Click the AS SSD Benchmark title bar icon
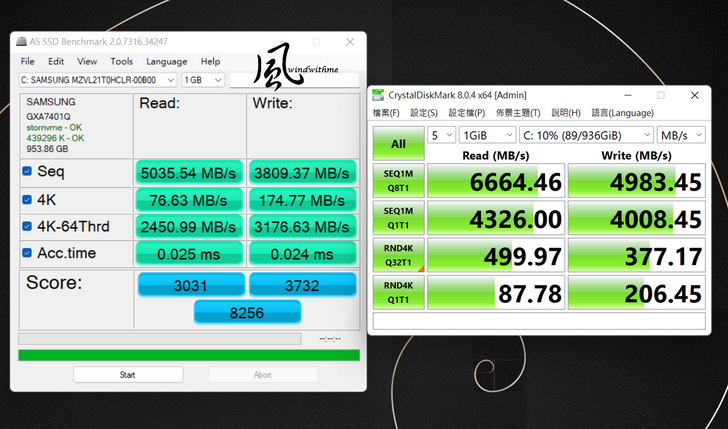This screenshot has height=429, width=728. pos(21,41)
